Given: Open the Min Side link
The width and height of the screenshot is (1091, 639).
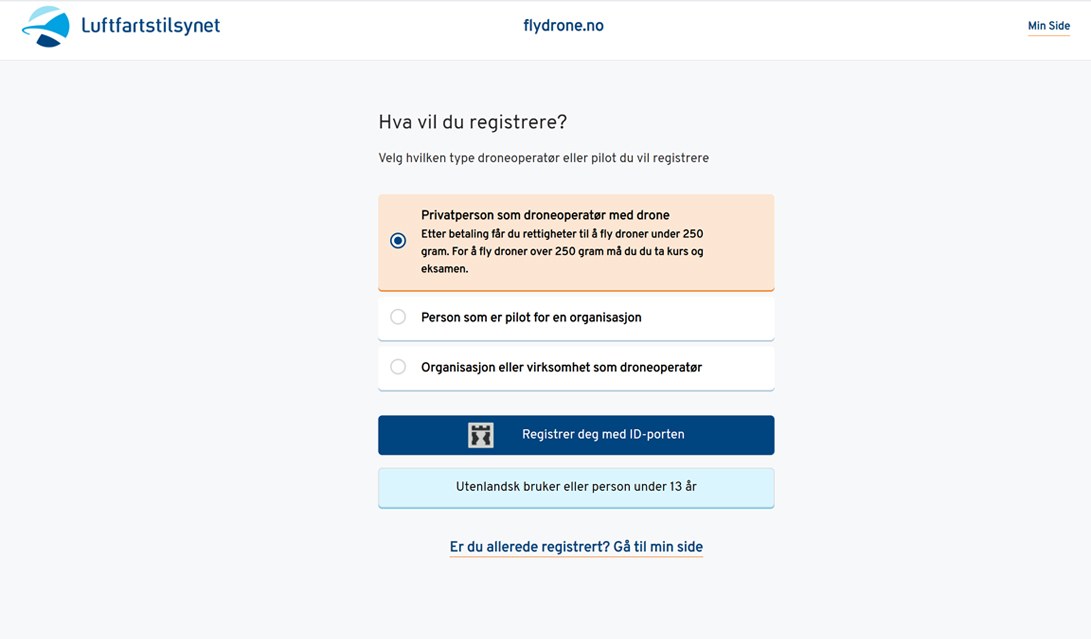Looking at the screenshot, I should coord(1049,26).
